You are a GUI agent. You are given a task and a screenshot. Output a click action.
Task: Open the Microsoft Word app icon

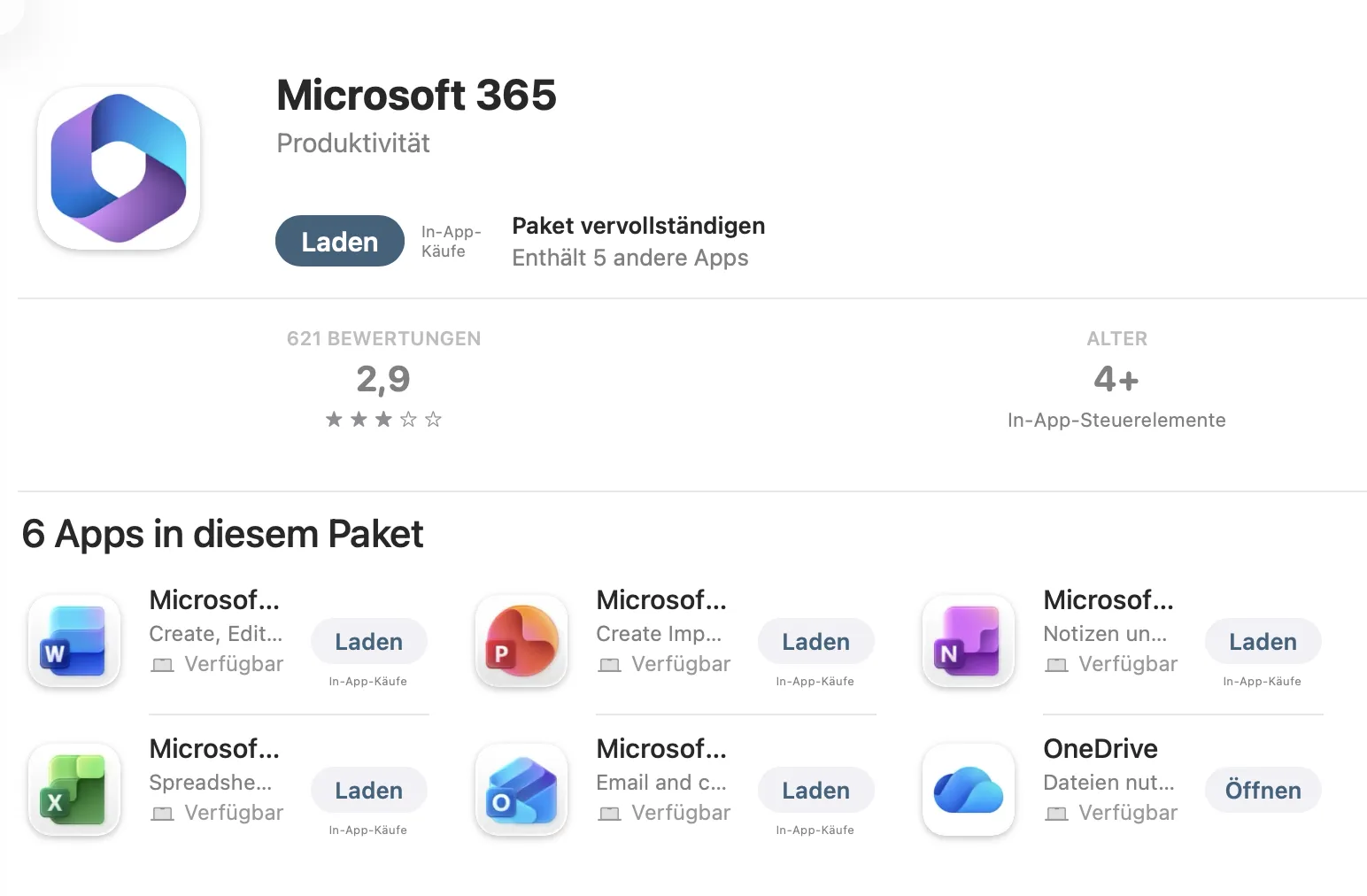pyautogui.click(x=74, y=641)
